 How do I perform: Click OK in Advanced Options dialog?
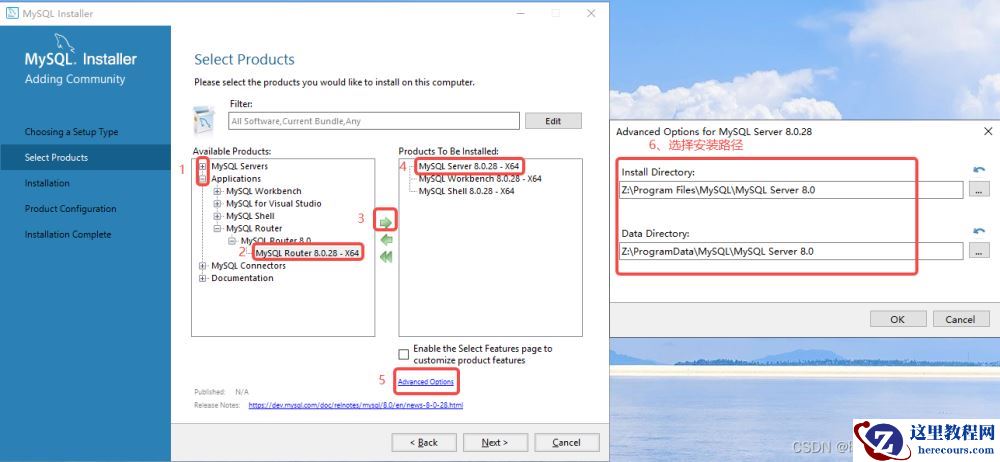(898, 319)
